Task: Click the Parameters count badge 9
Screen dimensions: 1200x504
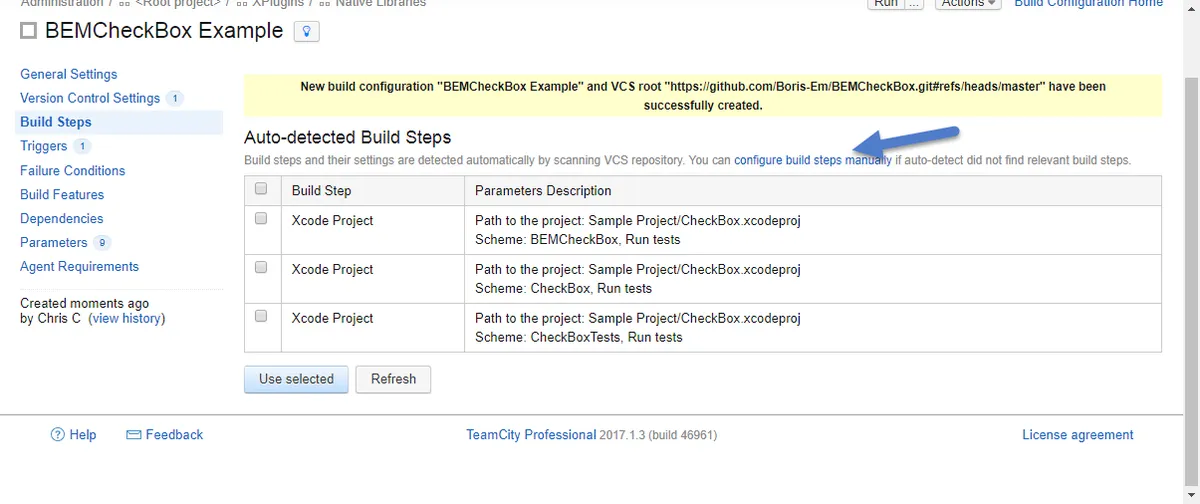Action: click(x=102, y=242)
